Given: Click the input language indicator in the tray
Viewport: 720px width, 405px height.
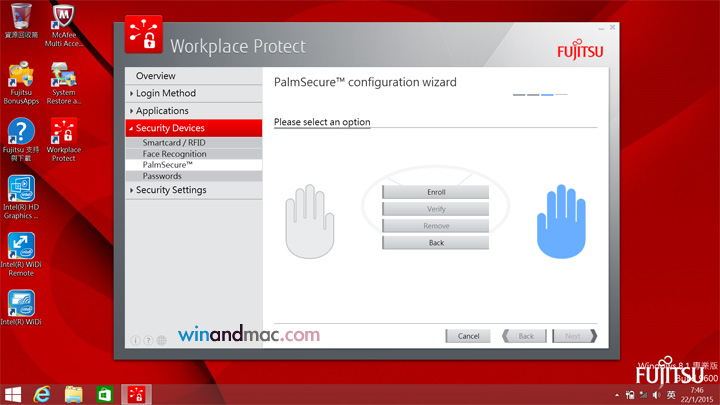Looking at the screenshot, I should 671,395.
